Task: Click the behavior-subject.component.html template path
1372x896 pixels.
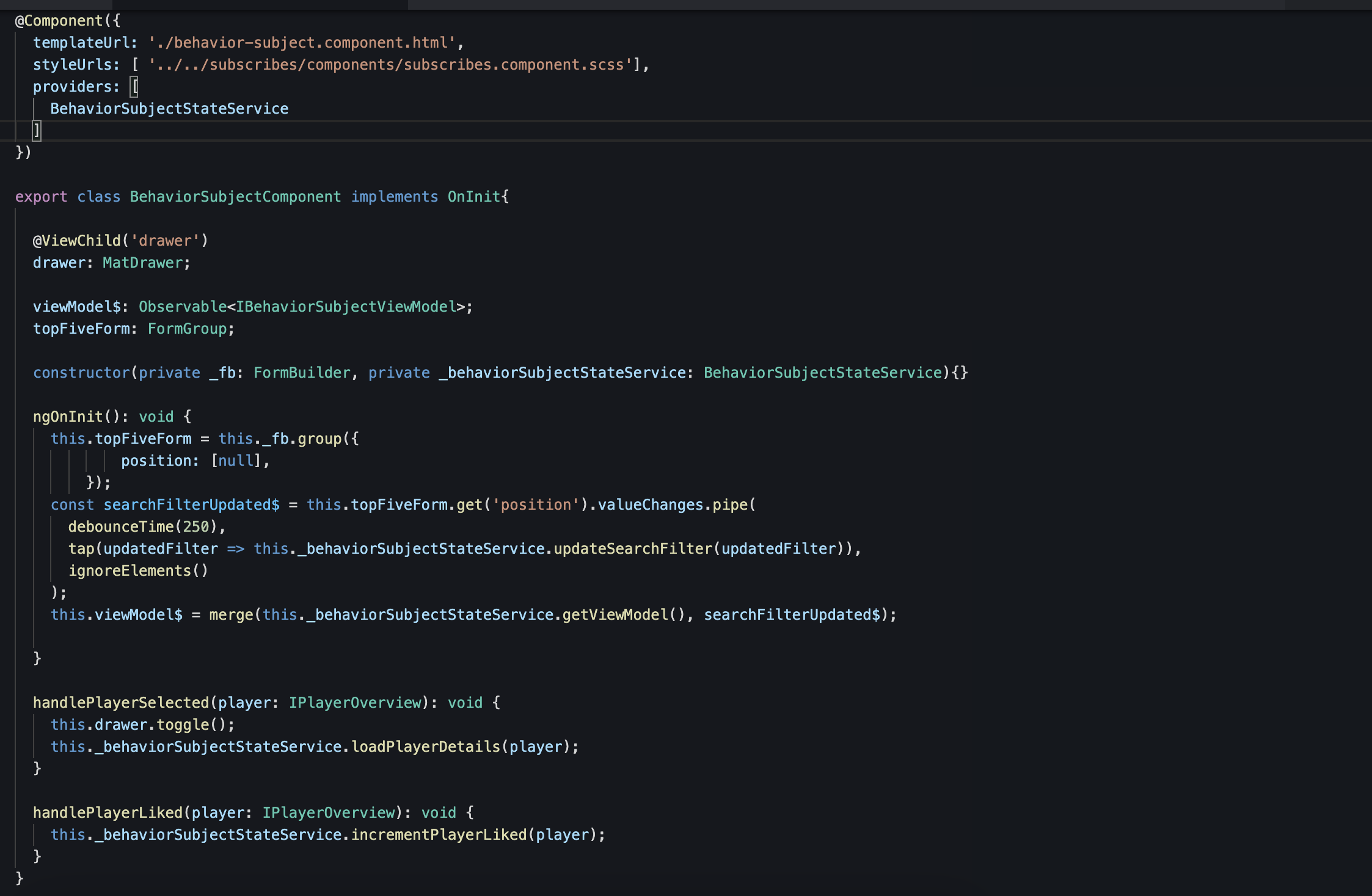Action: (302, 43)
